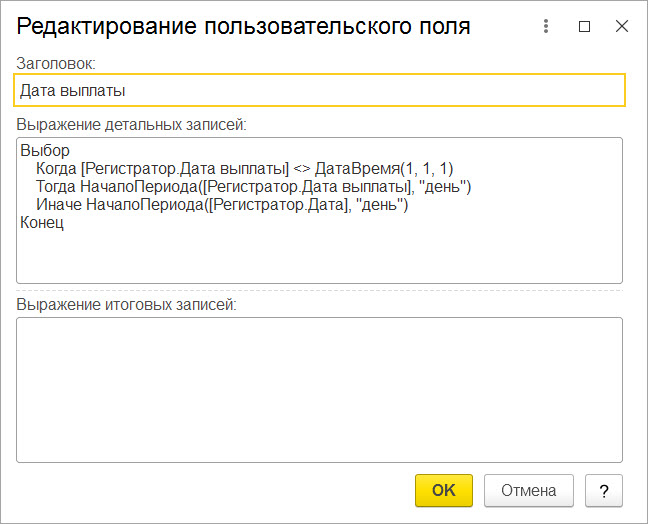Focus the Заголовок field containing Дата выплаты

click(x=319, y=90)
